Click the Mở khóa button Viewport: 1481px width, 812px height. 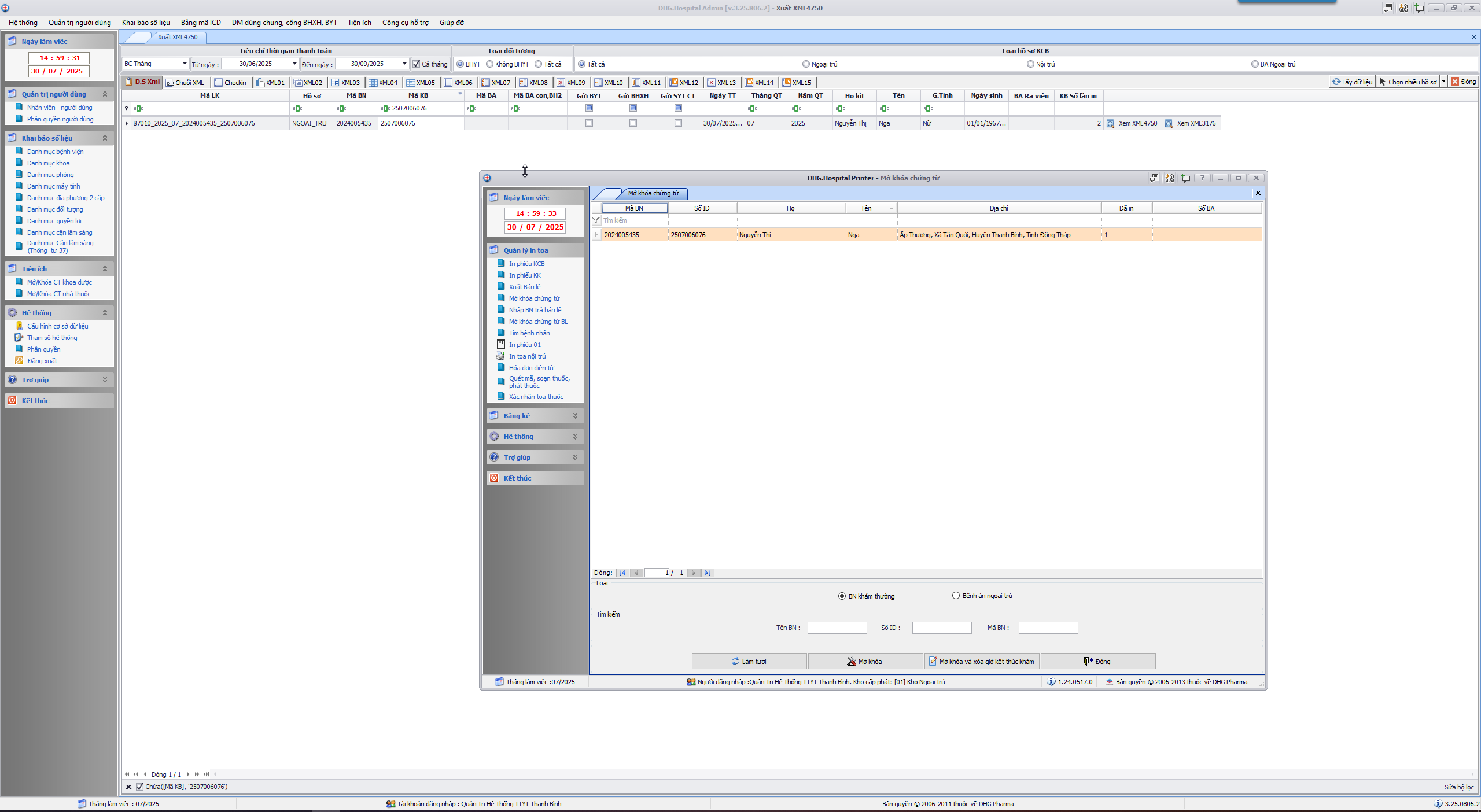coord(865,662)
